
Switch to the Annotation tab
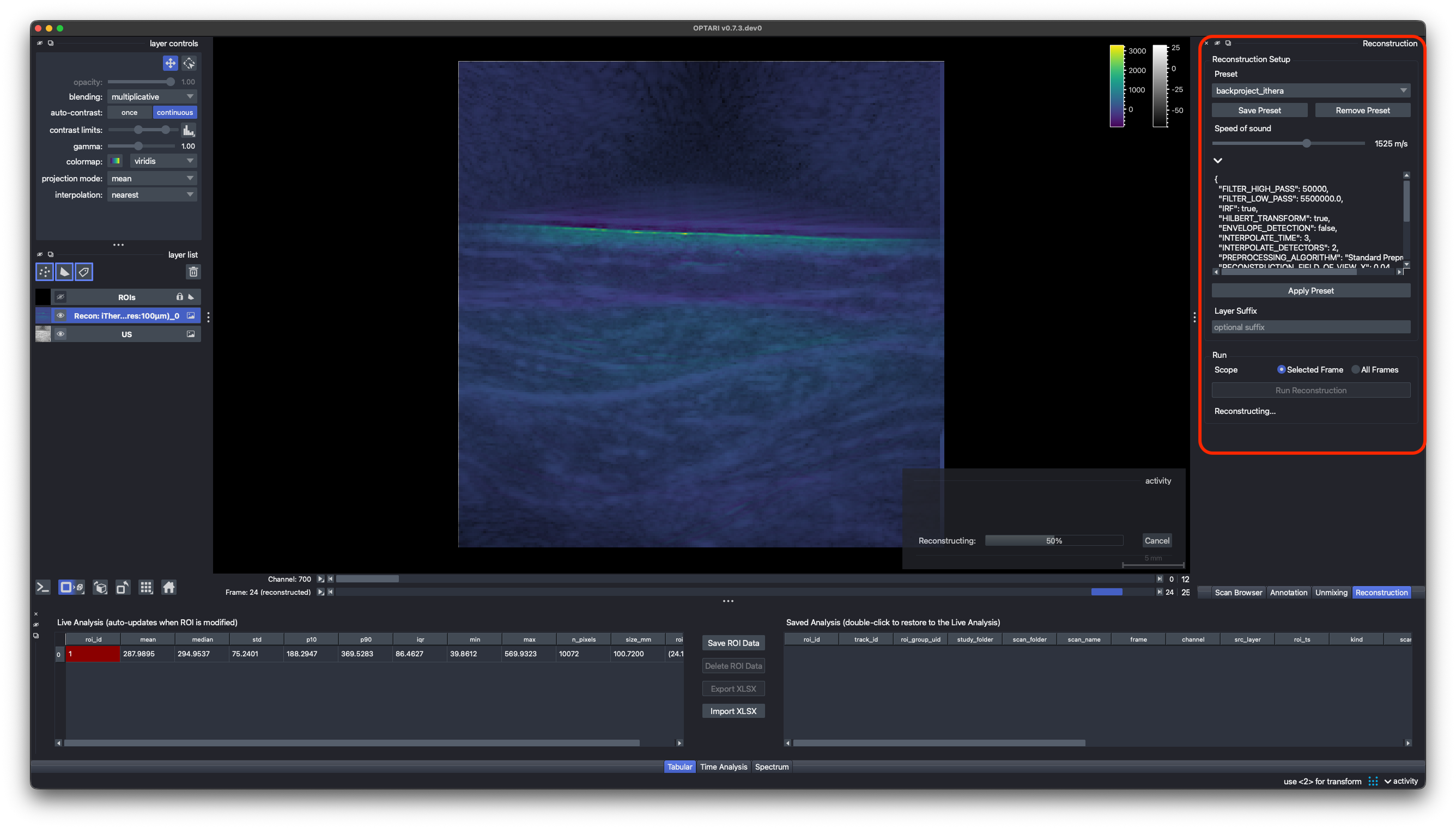point(1289,592)
